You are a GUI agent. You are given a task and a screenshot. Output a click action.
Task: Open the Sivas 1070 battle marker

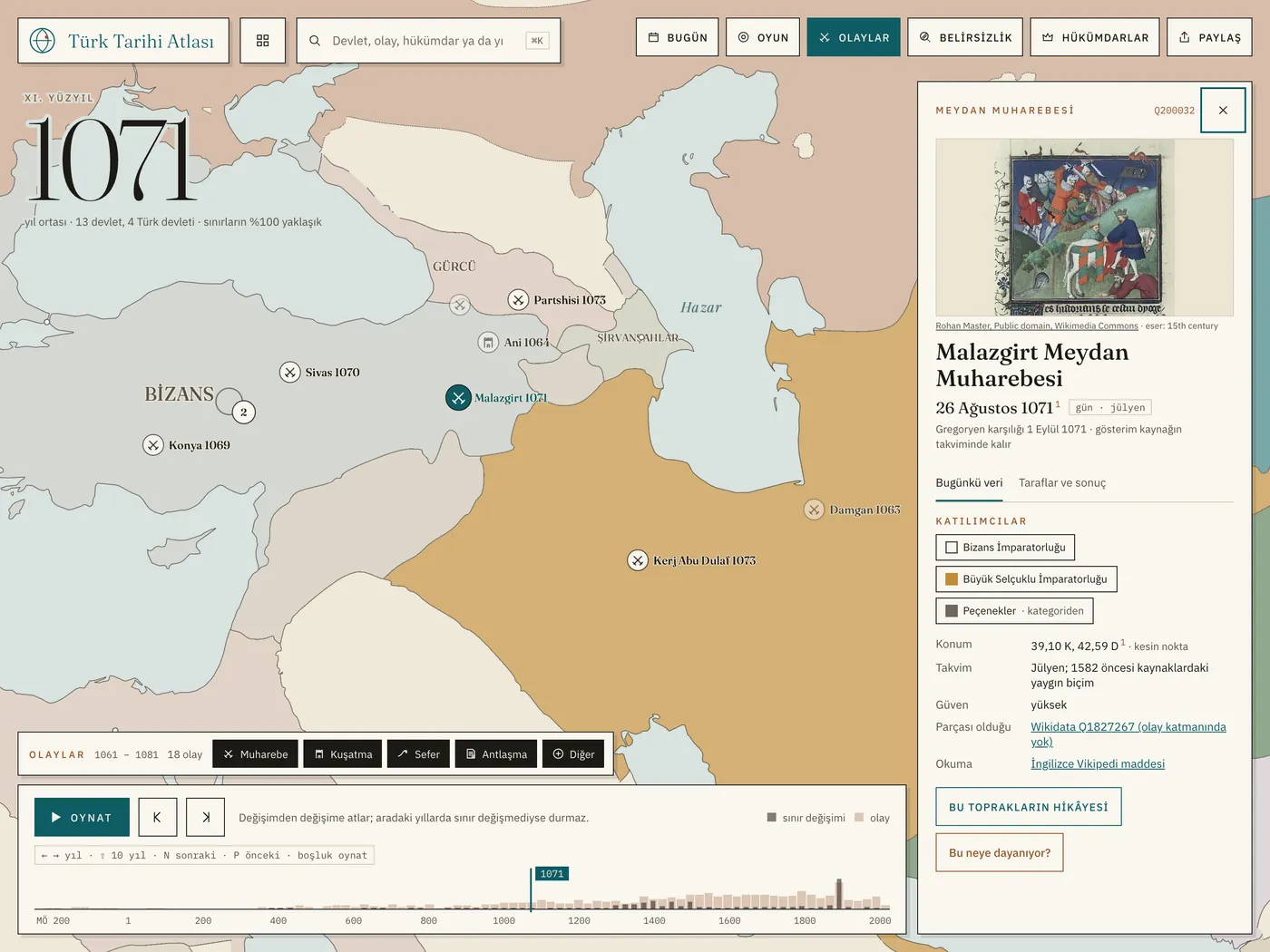click(x=289, y=372)
